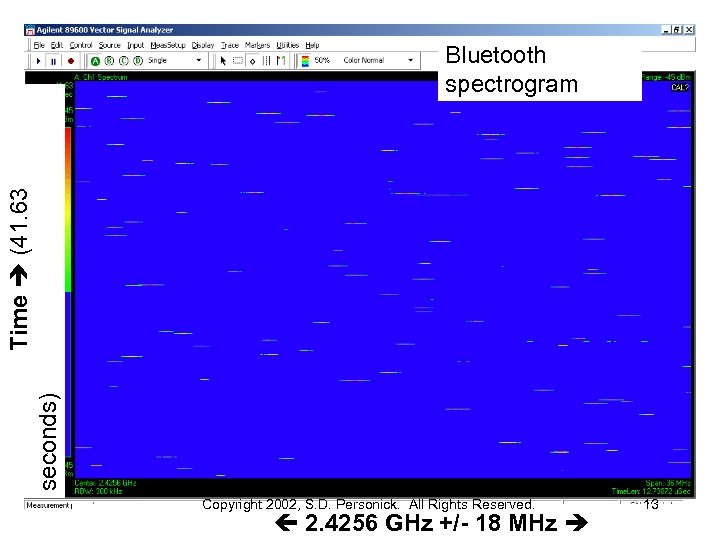This screenshot has height=540, width=720.
Task: Click the Span 36 MHz readout
Action: (x=668, y=483)
